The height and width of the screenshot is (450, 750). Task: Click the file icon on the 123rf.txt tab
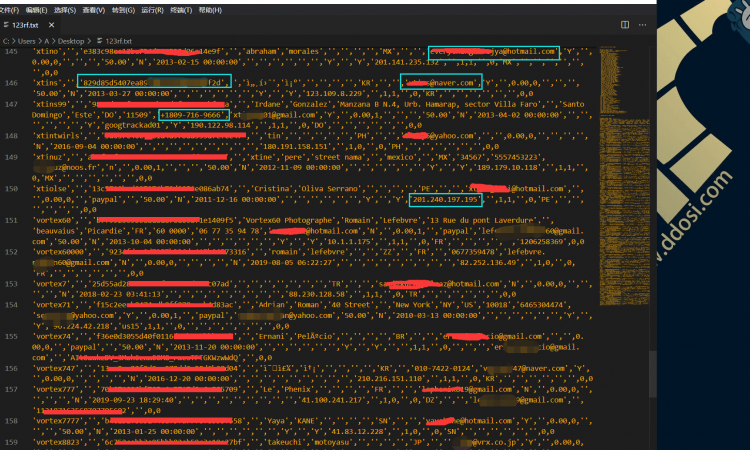(6, 25)
